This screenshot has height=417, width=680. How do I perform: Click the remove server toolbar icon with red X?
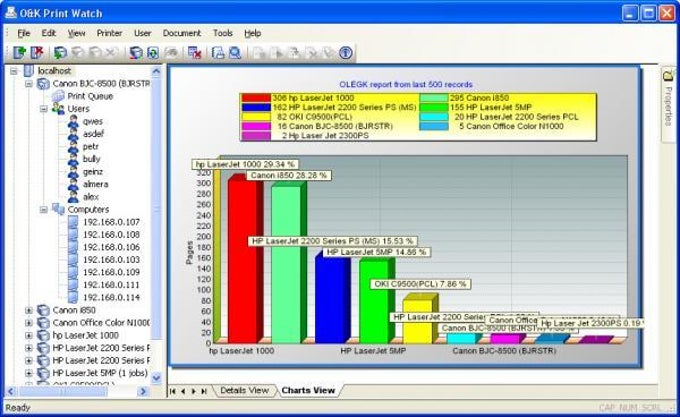[37, 53]
